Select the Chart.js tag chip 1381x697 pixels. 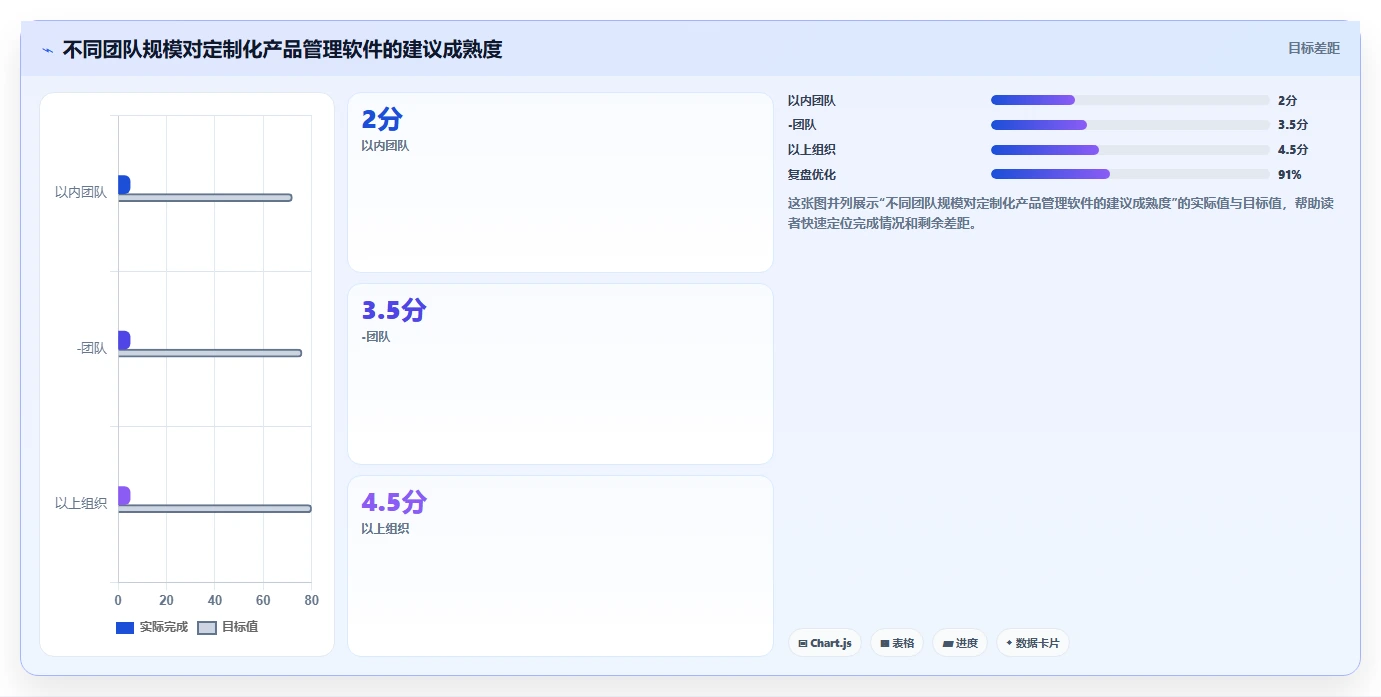[825, 643]
